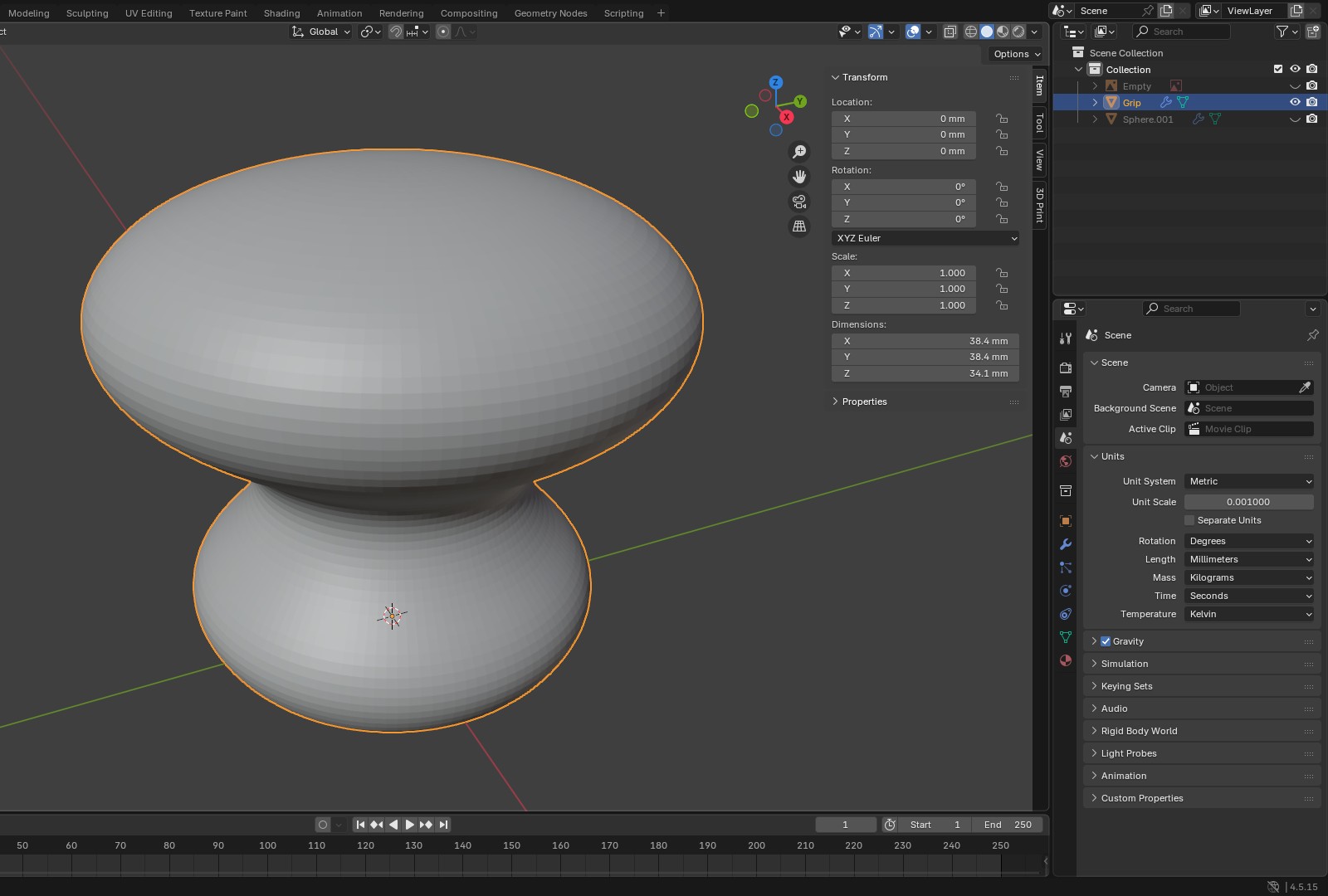Image resolution: width=1328 pixels, height=896 pixels.
Task: Toggle the Collection exclude checkbox
Action: click(x=1278, y=69)
